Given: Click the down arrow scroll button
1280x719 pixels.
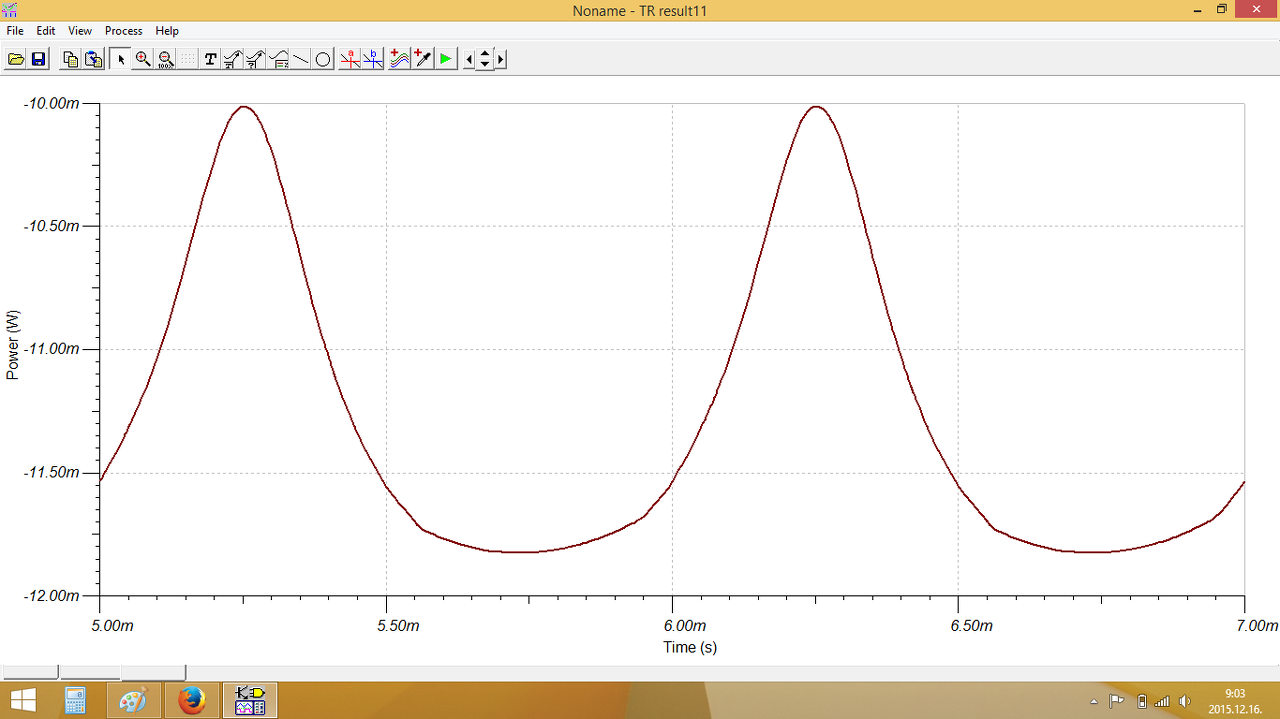Looking at the screenshot, I should 485,64.
